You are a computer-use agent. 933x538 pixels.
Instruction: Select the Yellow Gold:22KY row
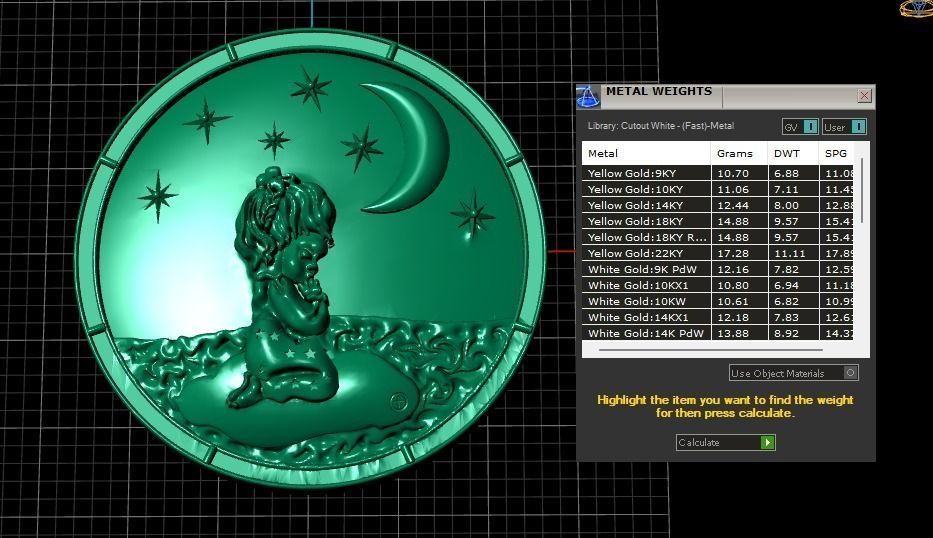pos(718,254)
